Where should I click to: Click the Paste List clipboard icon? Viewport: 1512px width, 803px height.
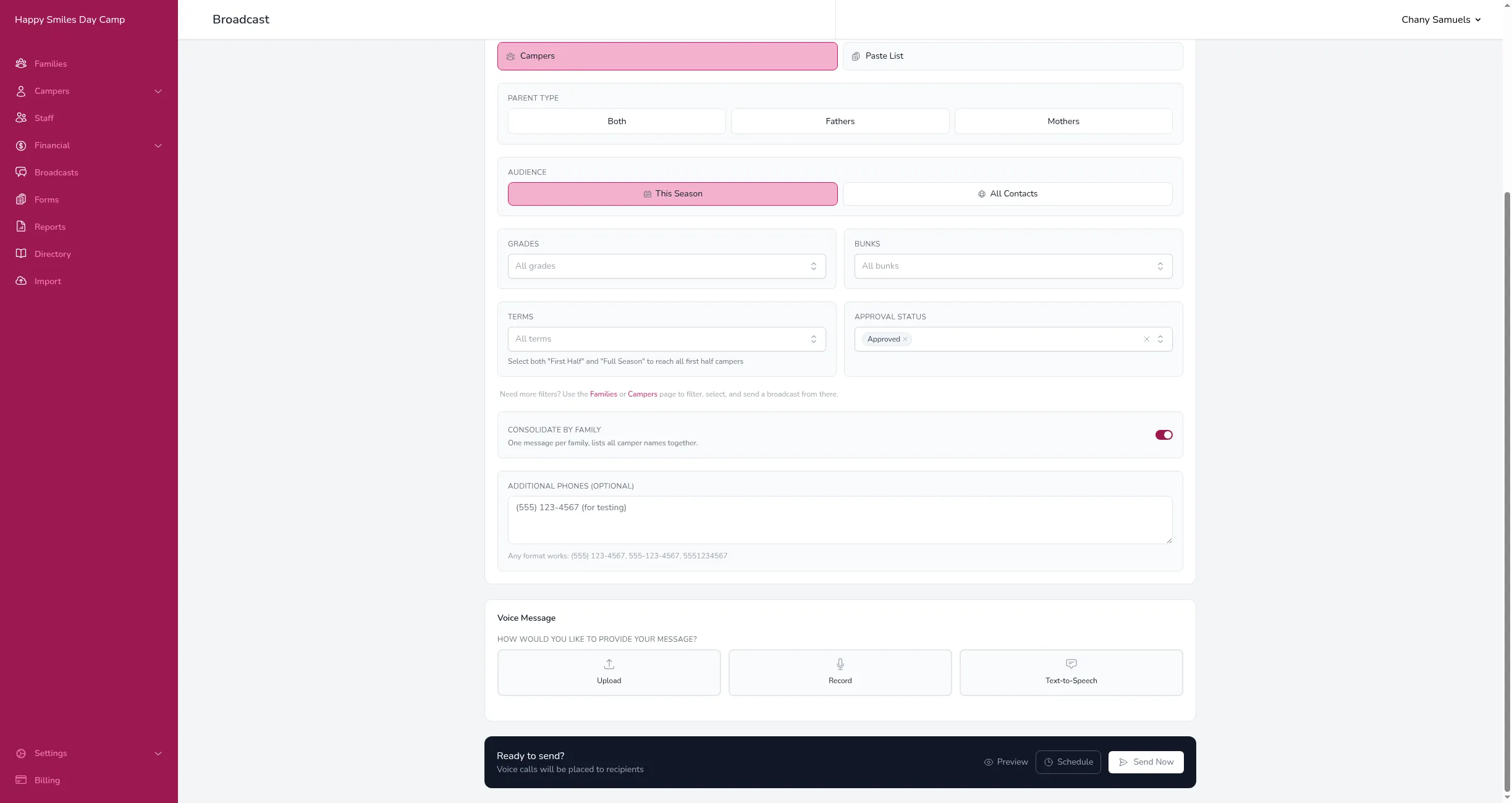click(856, 56)
